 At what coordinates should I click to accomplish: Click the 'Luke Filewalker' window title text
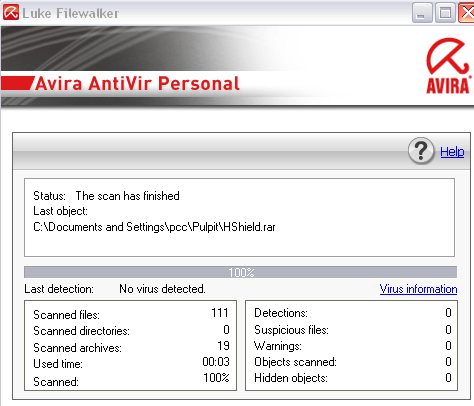(x=70, y=13)
